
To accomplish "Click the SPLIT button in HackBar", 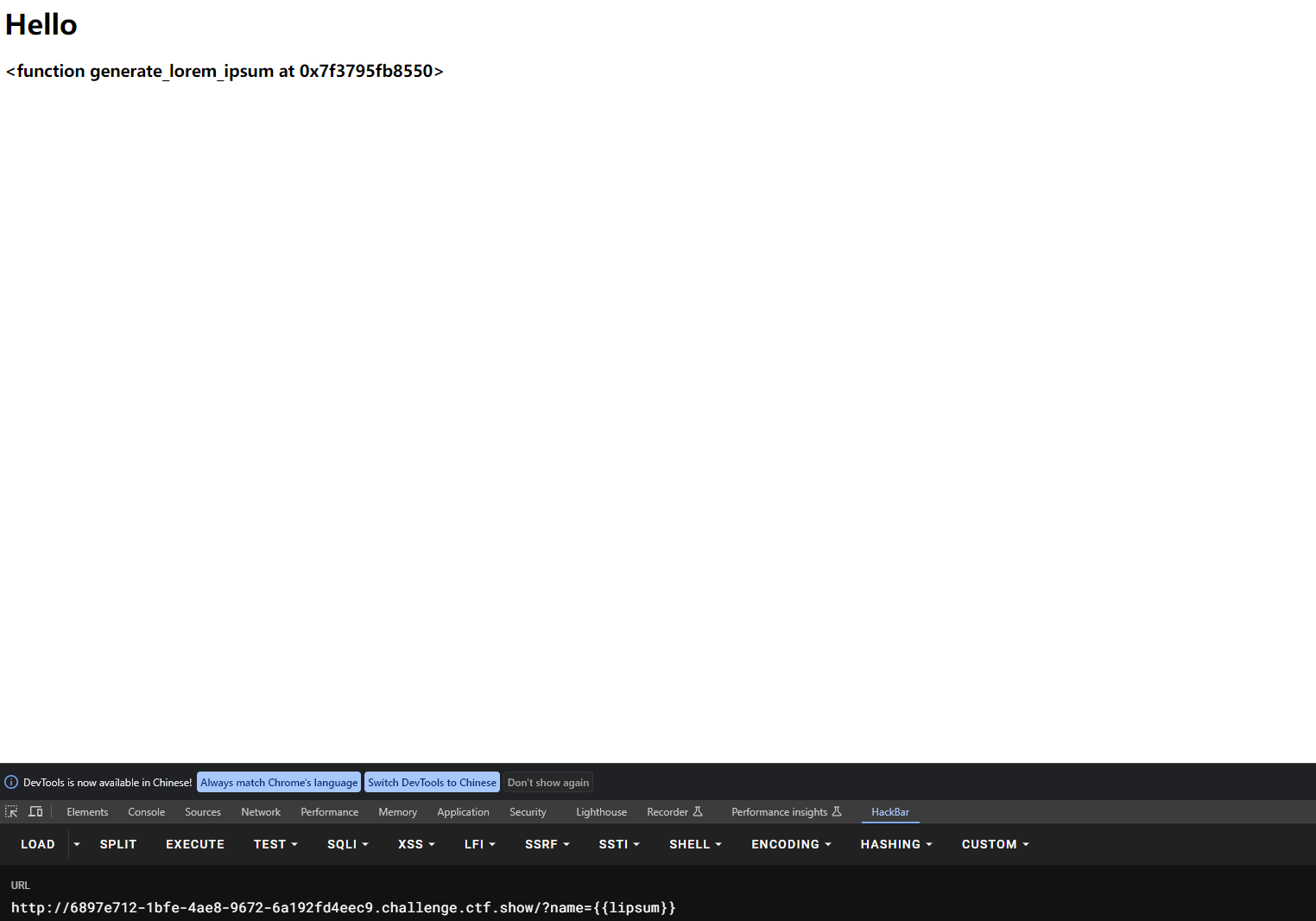I will 118,845.
